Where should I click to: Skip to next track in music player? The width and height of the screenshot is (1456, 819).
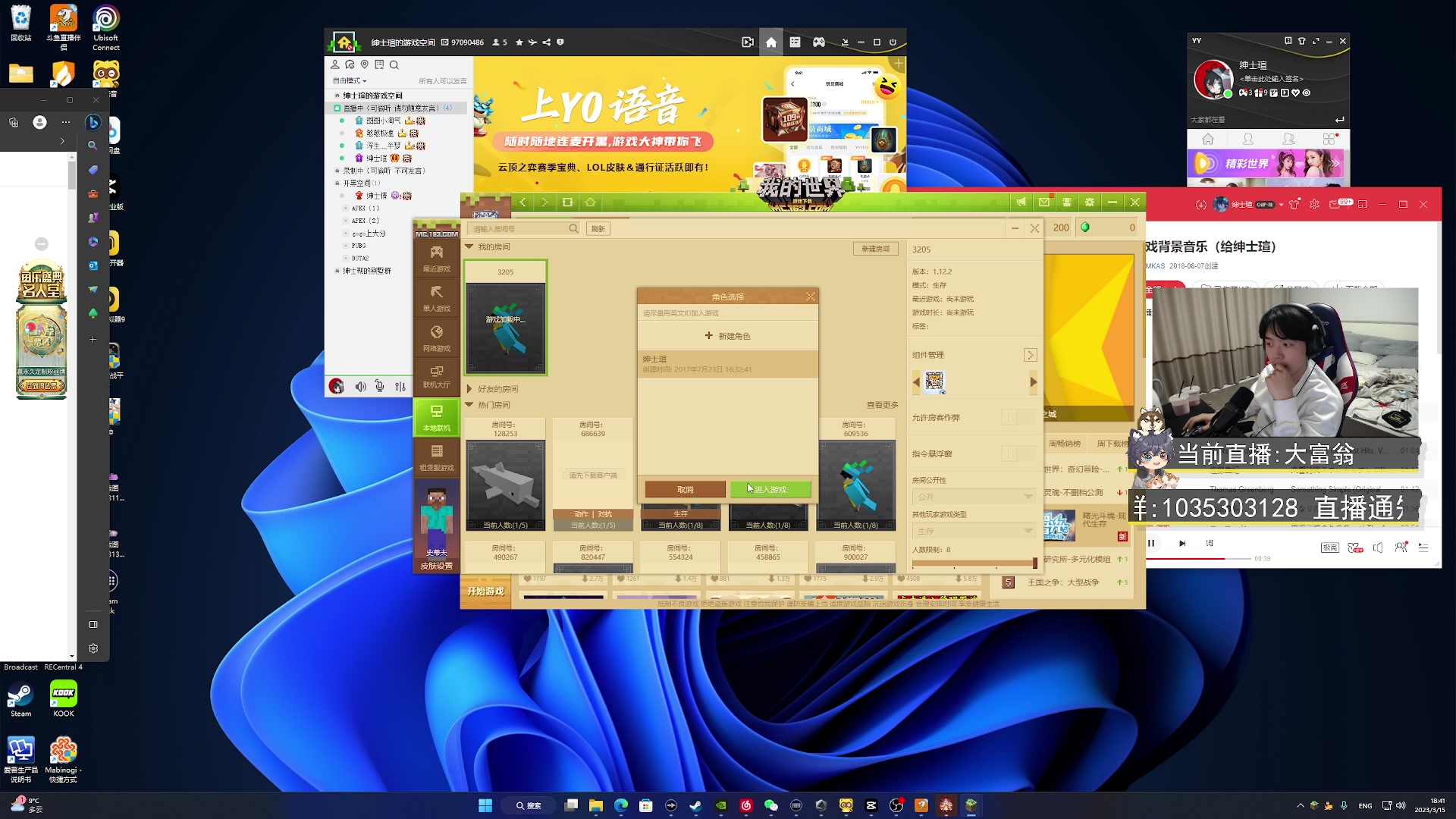[1181, 544]
